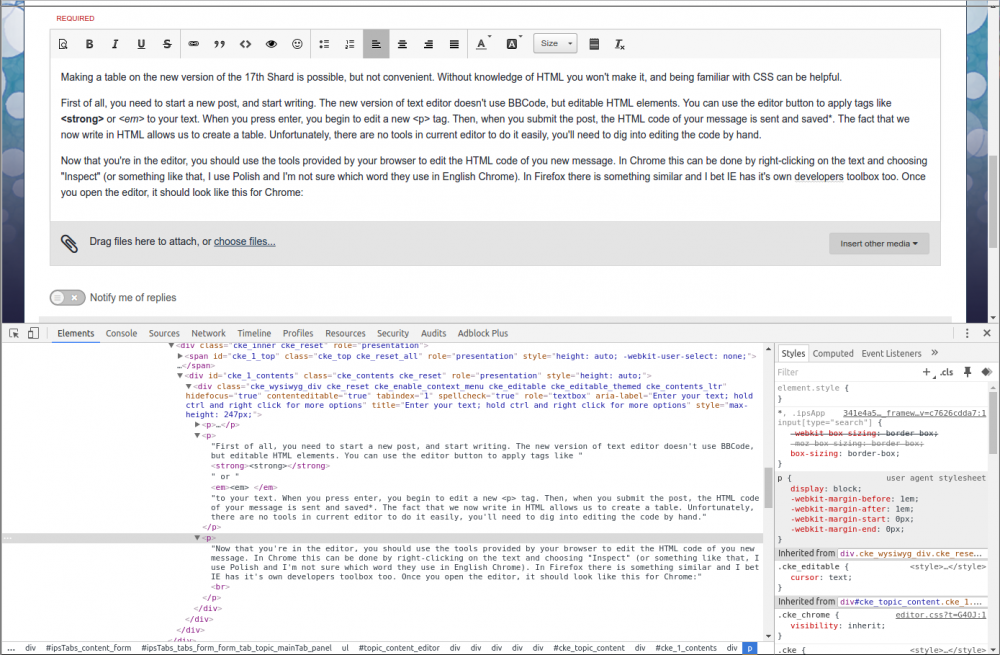The image size is (1000, 655).
Task: Expand the collapsed first p node
Action: tap(198, 424)
